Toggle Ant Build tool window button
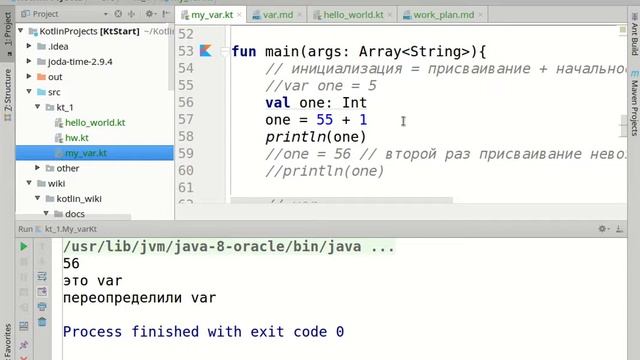 pyautogui.click(x=634, y=34)
